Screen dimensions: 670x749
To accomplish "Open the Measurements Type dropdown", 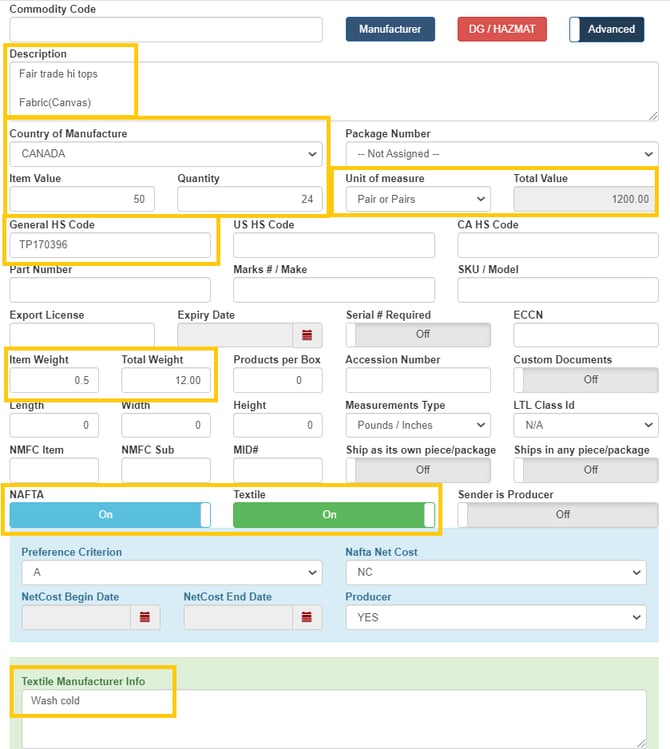I will [x=418, y=425].
